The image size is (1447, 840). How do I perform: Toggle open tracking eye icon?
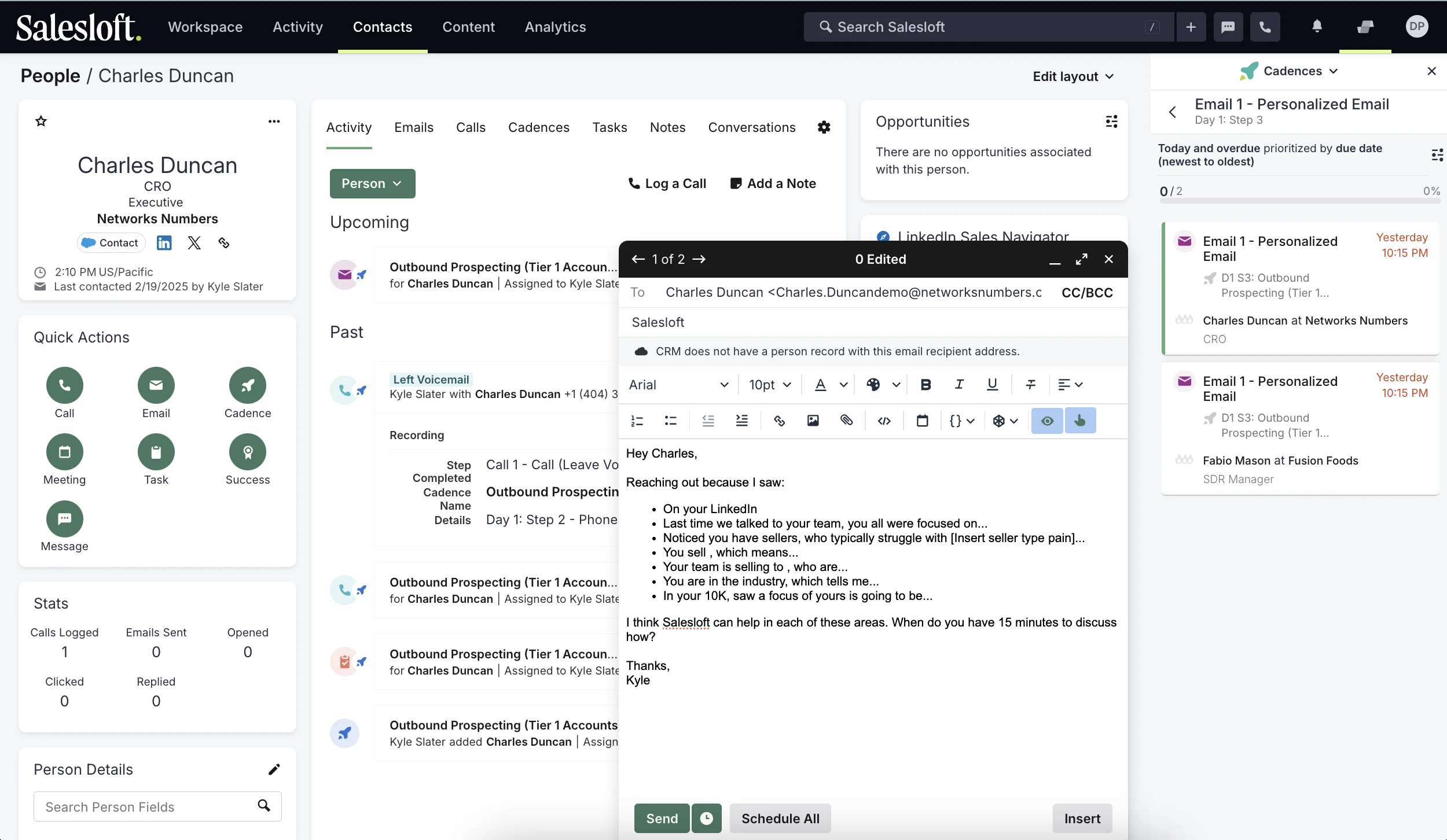[1047, 421]
